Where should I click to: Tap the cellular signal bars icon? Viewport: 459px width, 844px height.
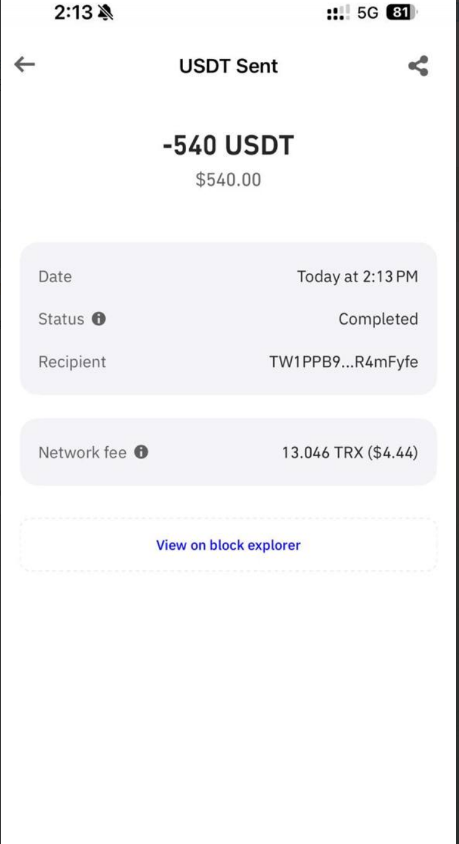(338, 13)
